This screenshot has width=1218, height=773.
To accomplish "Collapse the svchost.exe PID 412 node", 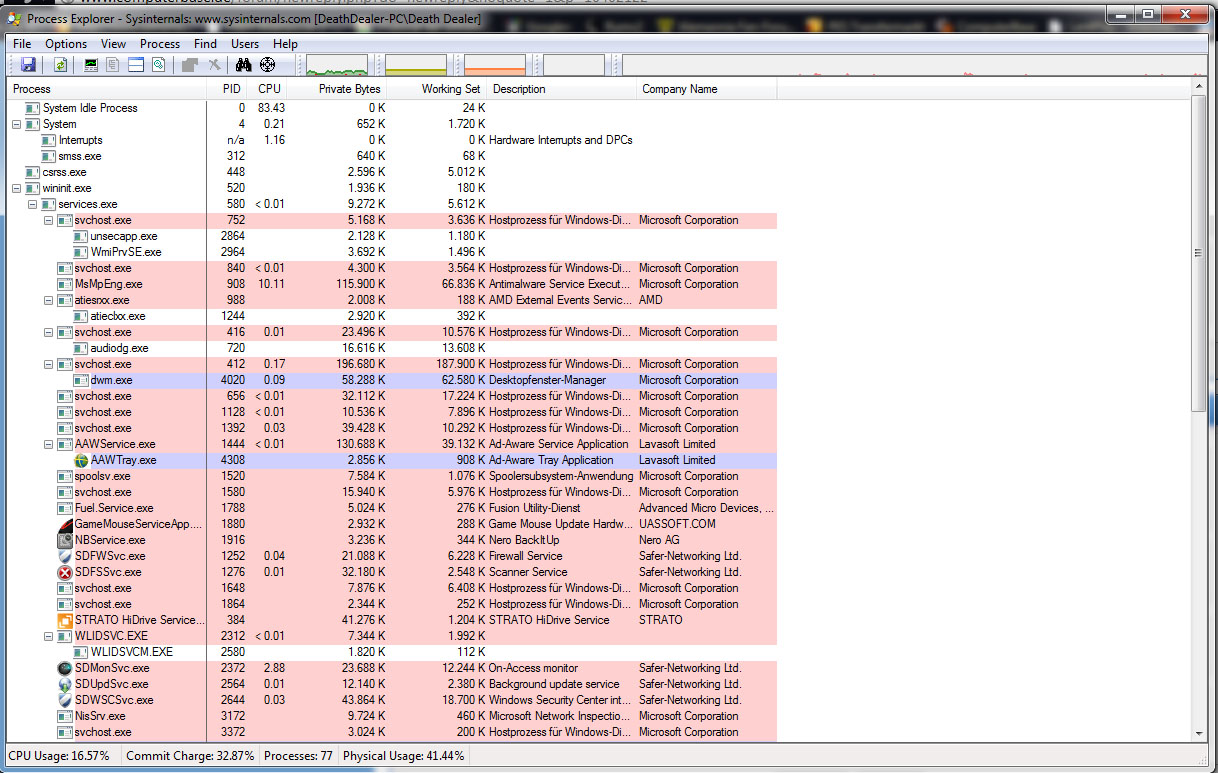I will coord(48,364).
